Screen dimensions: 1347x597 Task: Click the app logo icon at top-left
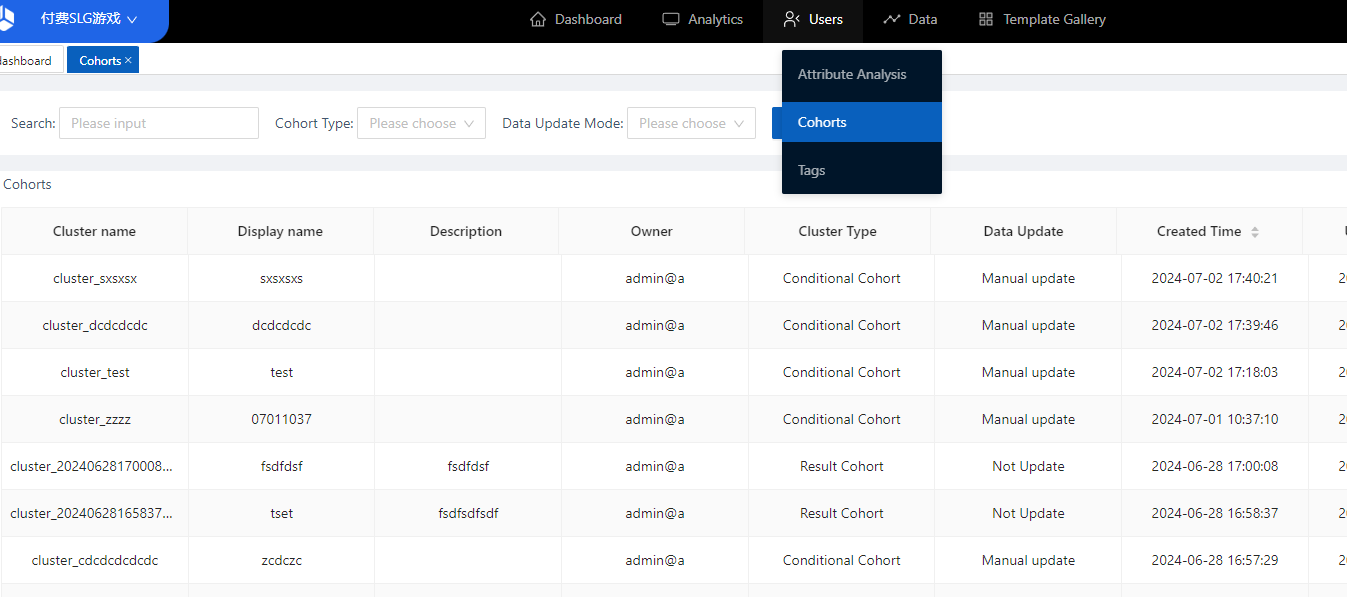tap(6, 18)
